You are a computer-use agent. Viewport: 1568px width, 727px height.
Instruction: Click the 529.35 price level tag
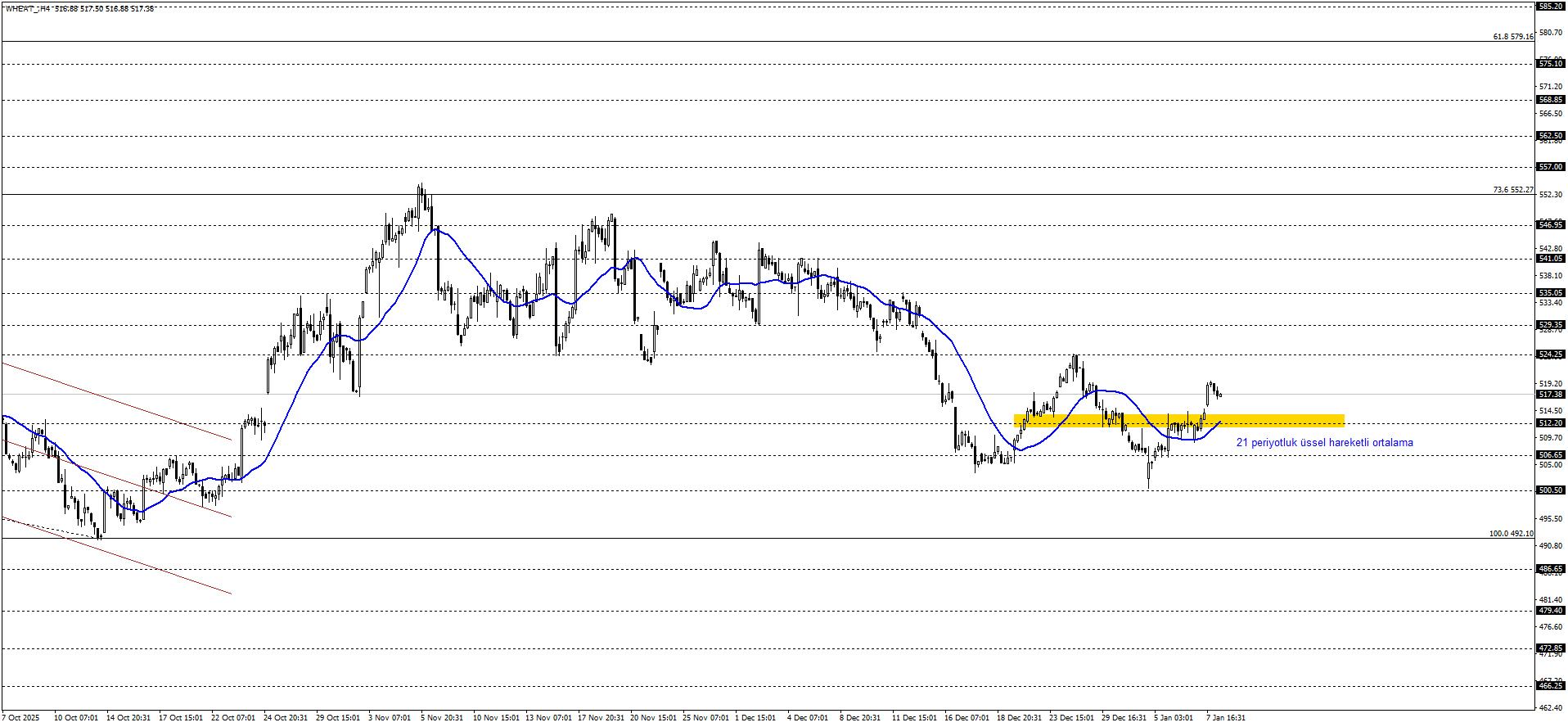pos(1550,325)
